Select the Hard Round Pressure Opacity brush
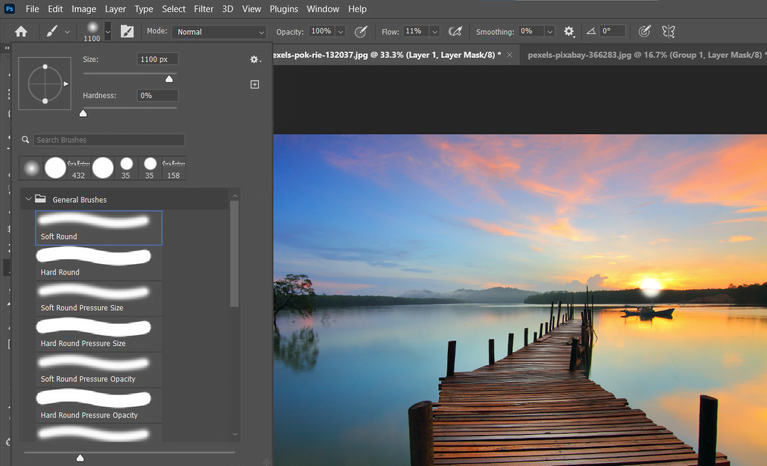This screenshot has height=466, width=767. point(99,406)
